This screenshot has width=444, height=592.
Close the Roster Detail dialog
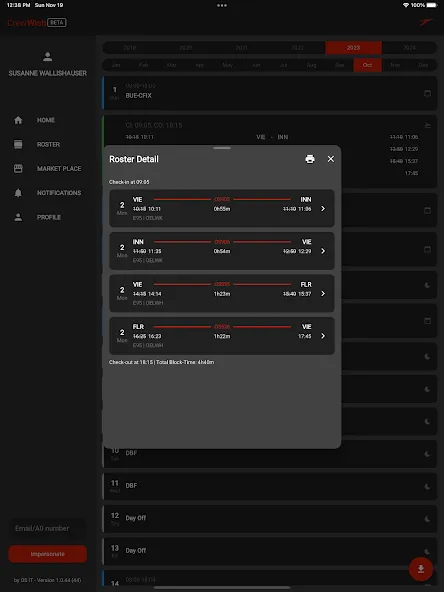331,159
